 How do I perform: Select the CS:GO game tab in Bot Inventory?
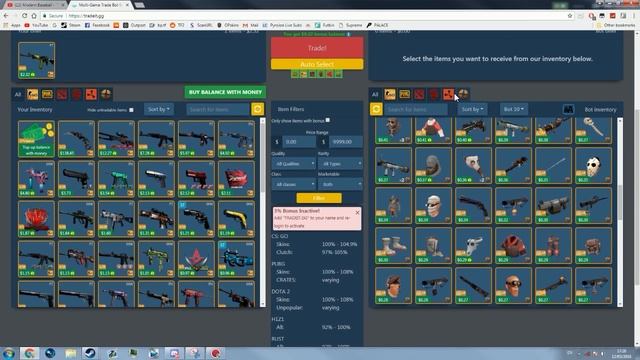[390, 94]
